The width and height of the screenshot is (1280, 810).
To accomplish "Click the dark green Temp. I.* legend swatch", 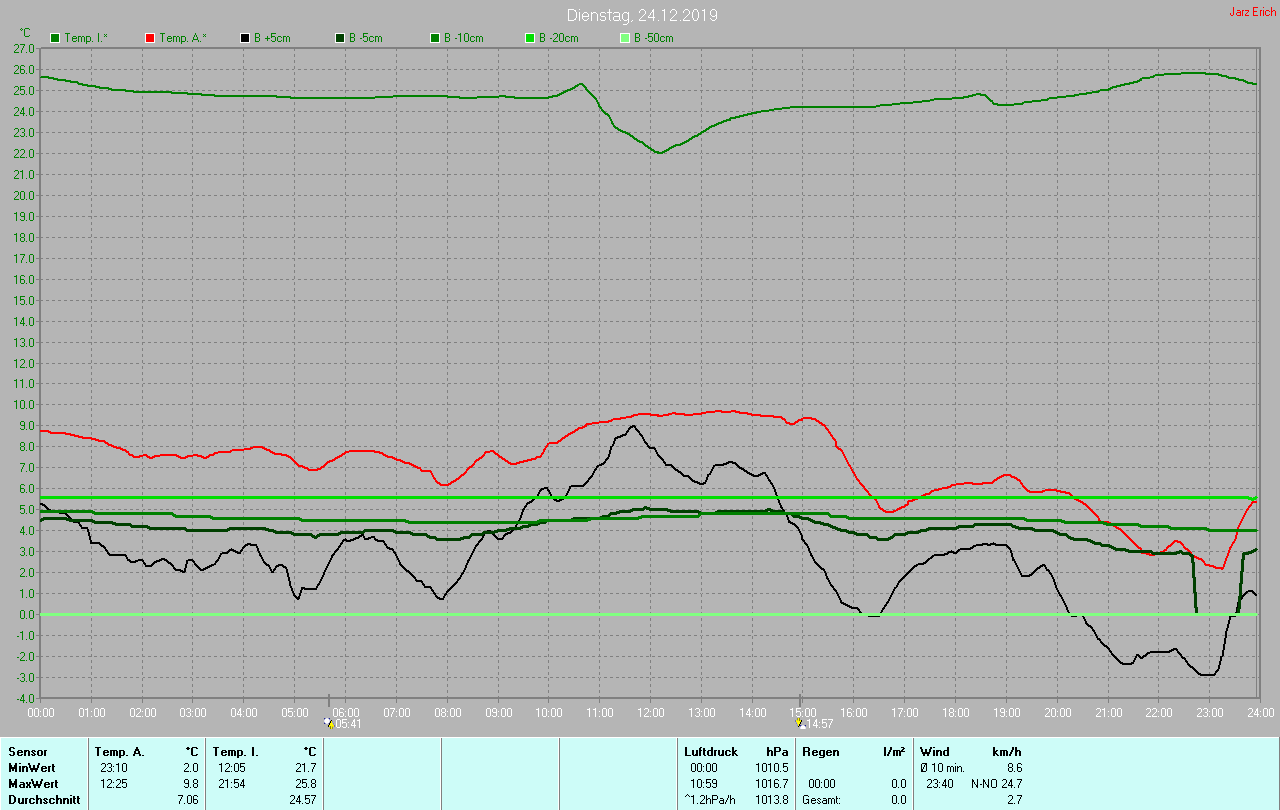I will click(x=54, y=38).
